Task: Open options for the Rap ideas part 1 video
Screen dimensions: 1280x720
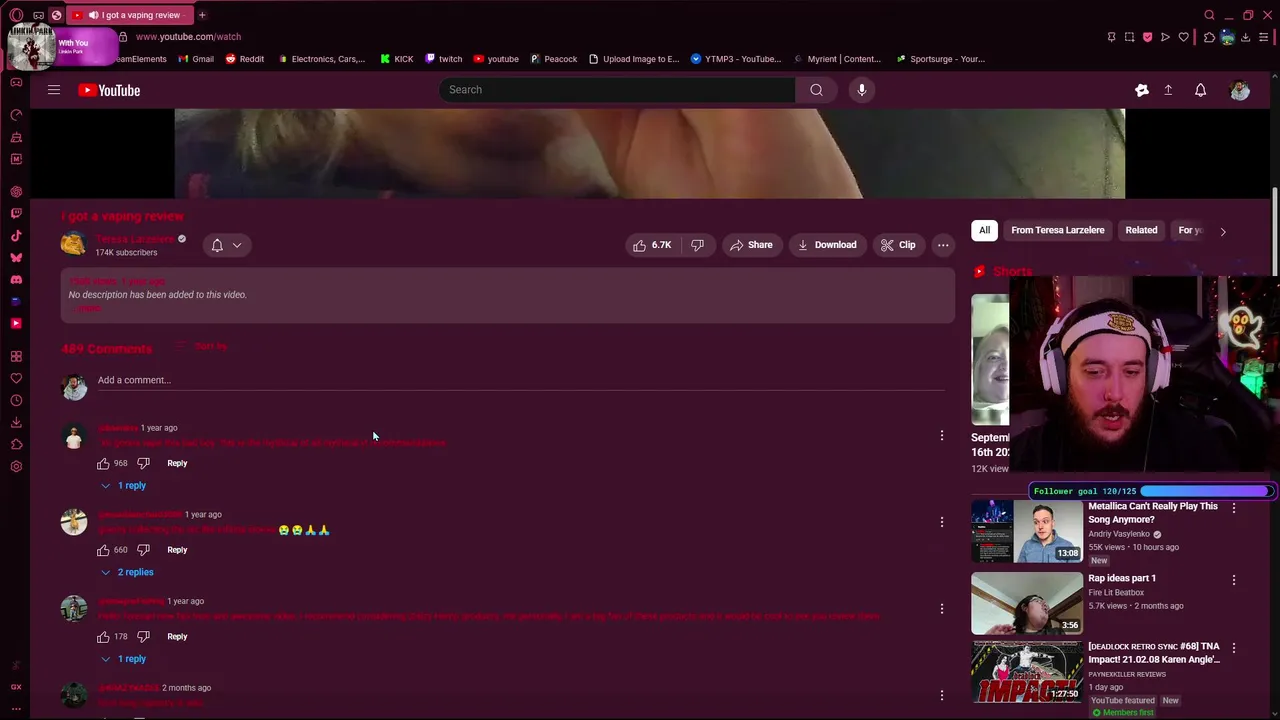Action: [1233, 580]
